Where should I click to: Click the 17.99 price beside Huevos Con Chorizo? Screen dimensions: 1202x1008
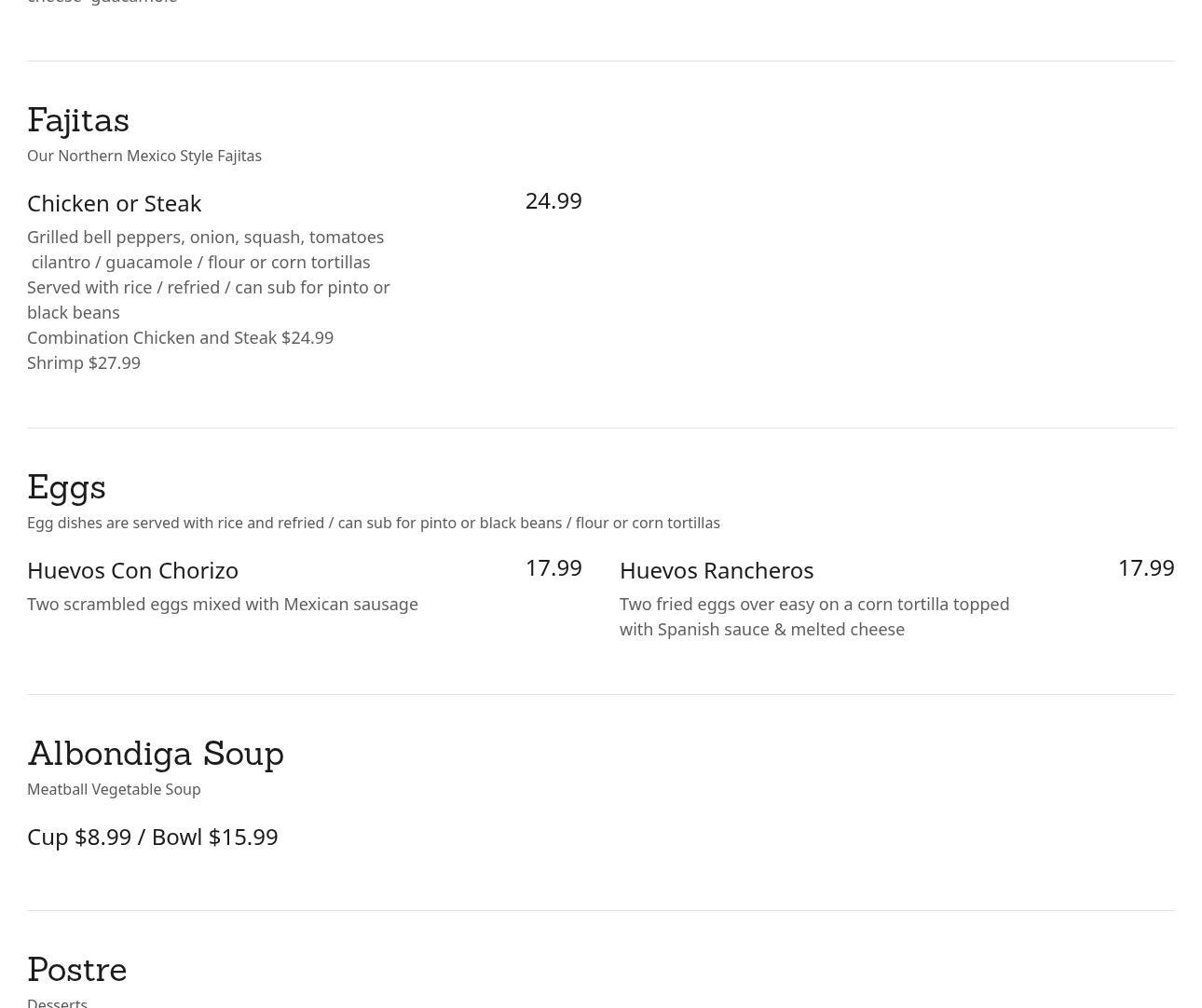pyautogui.click(x=553, y=567)
